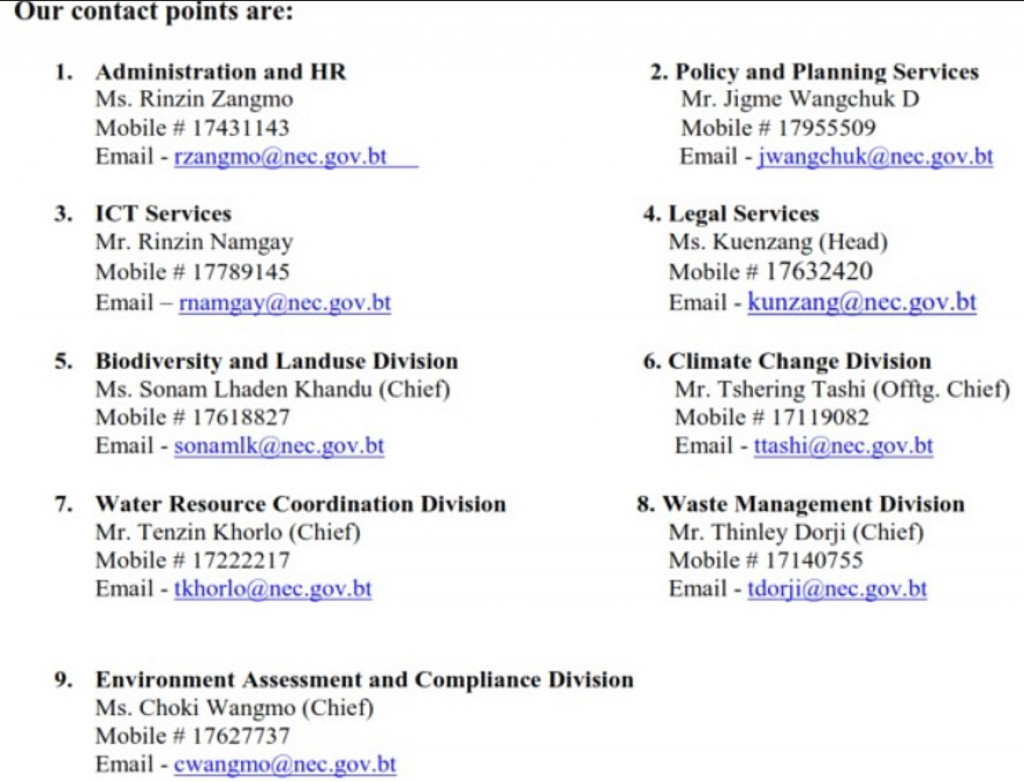Image resolution: width=1024 pixels, height=782 pixels.
Task: Click the kunzang@nec.gov.bt email link
Action: pos(861,302)
